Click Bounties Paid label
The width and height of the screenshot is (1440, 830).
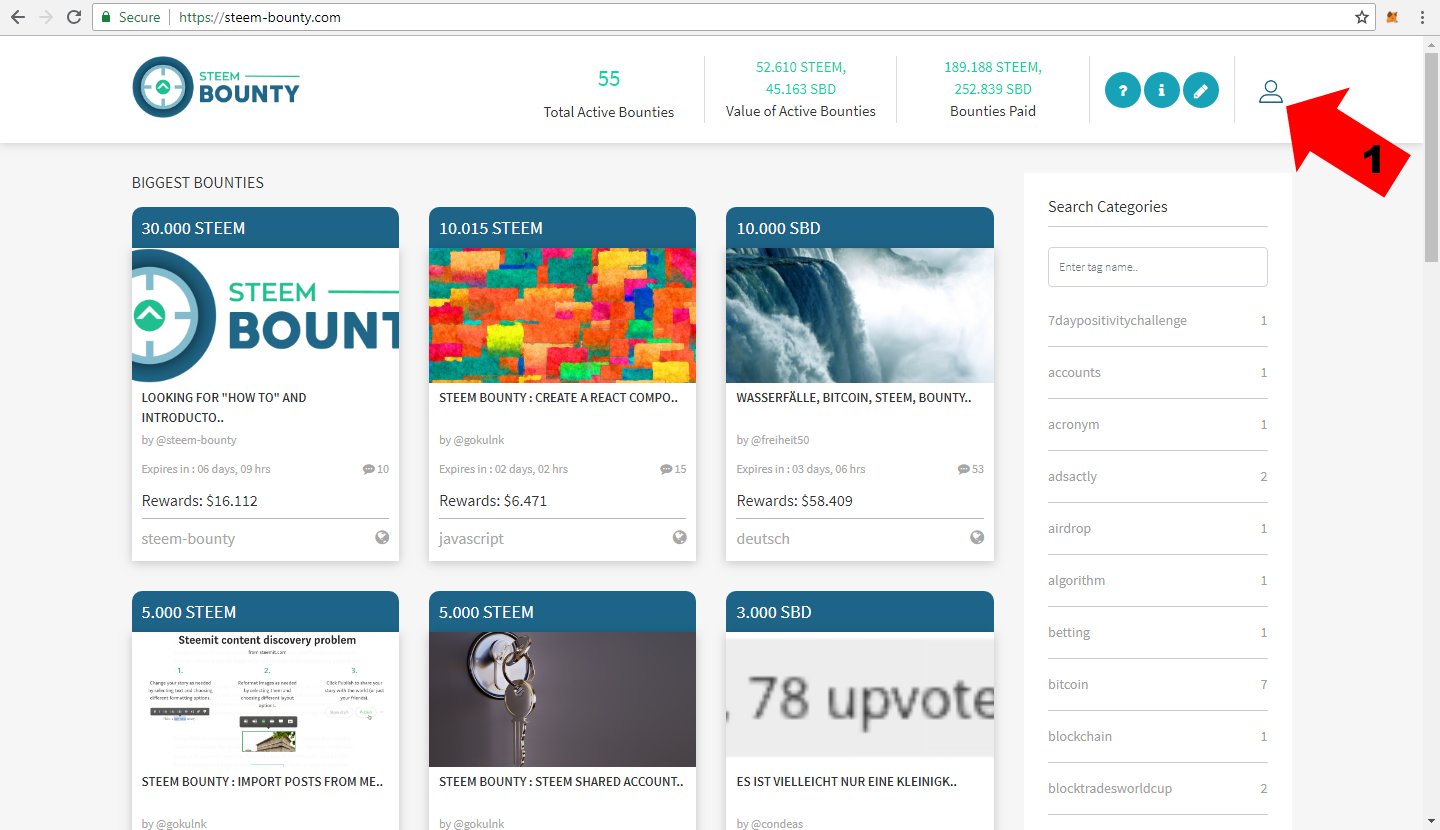click(992, 111)
